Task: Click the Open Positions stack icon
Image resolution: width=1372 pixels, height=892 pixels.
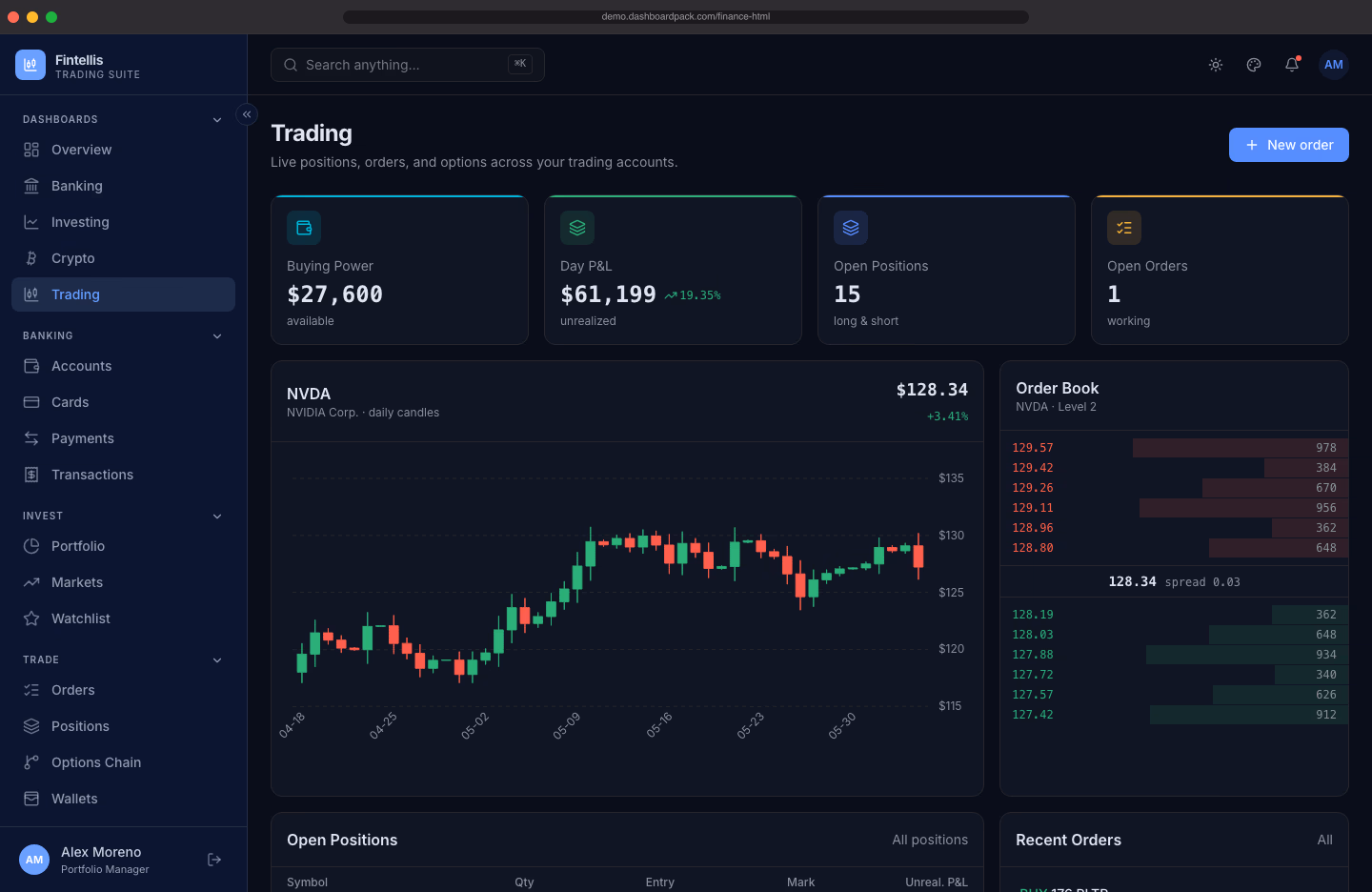Action: (851, 228)
